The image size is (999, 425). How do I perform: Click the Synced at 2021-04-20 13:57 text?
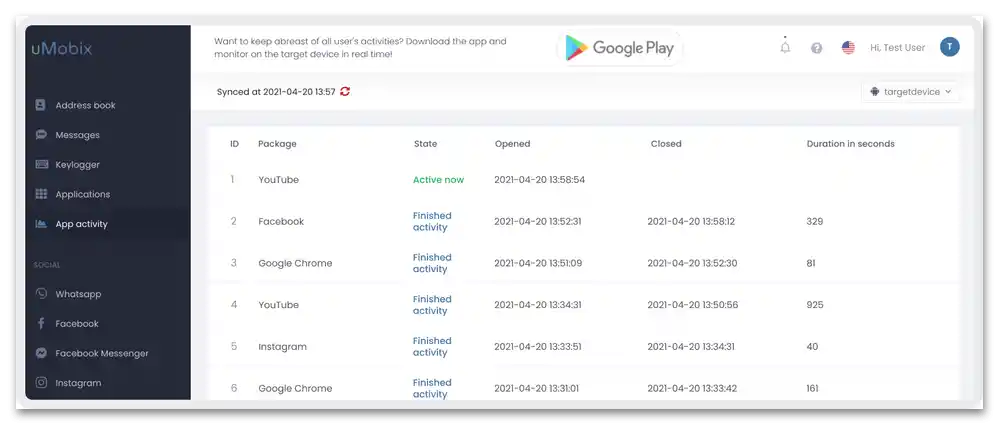(x=276, y=92)
